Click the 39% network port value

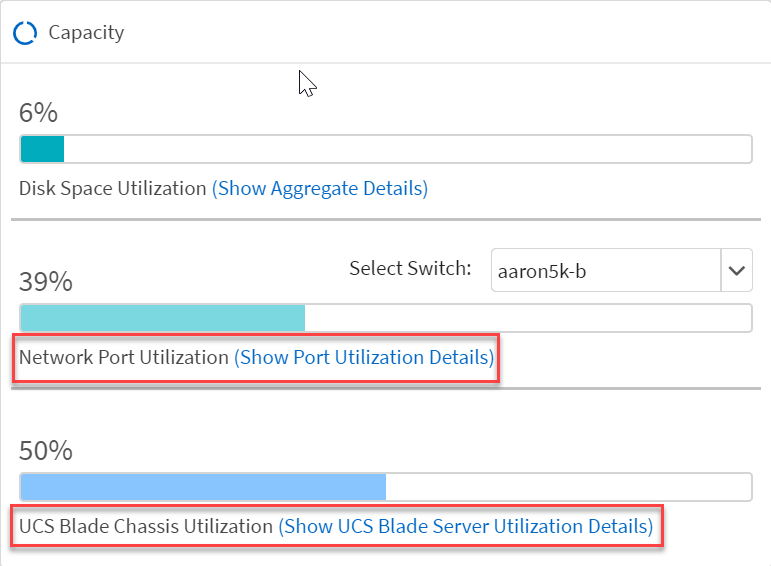tap(46, 282)
